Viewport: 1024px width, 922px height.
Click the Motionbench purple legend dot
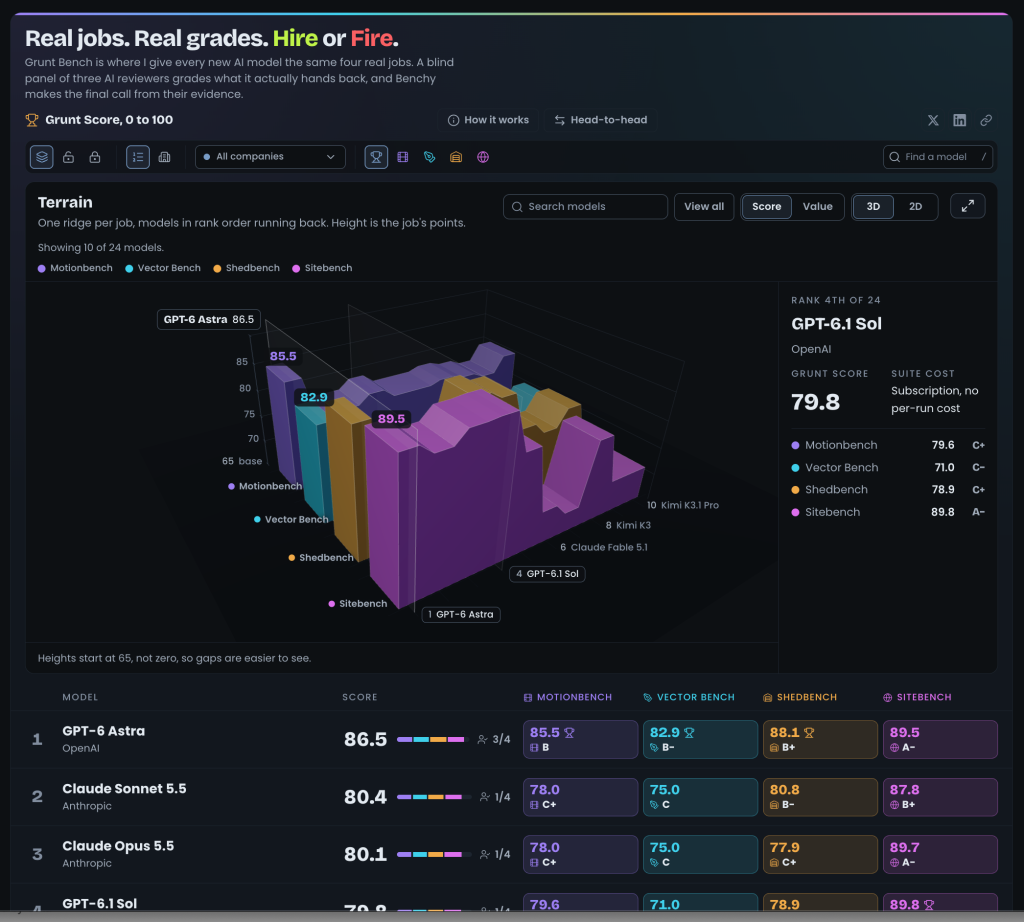(x=42, y=268)
